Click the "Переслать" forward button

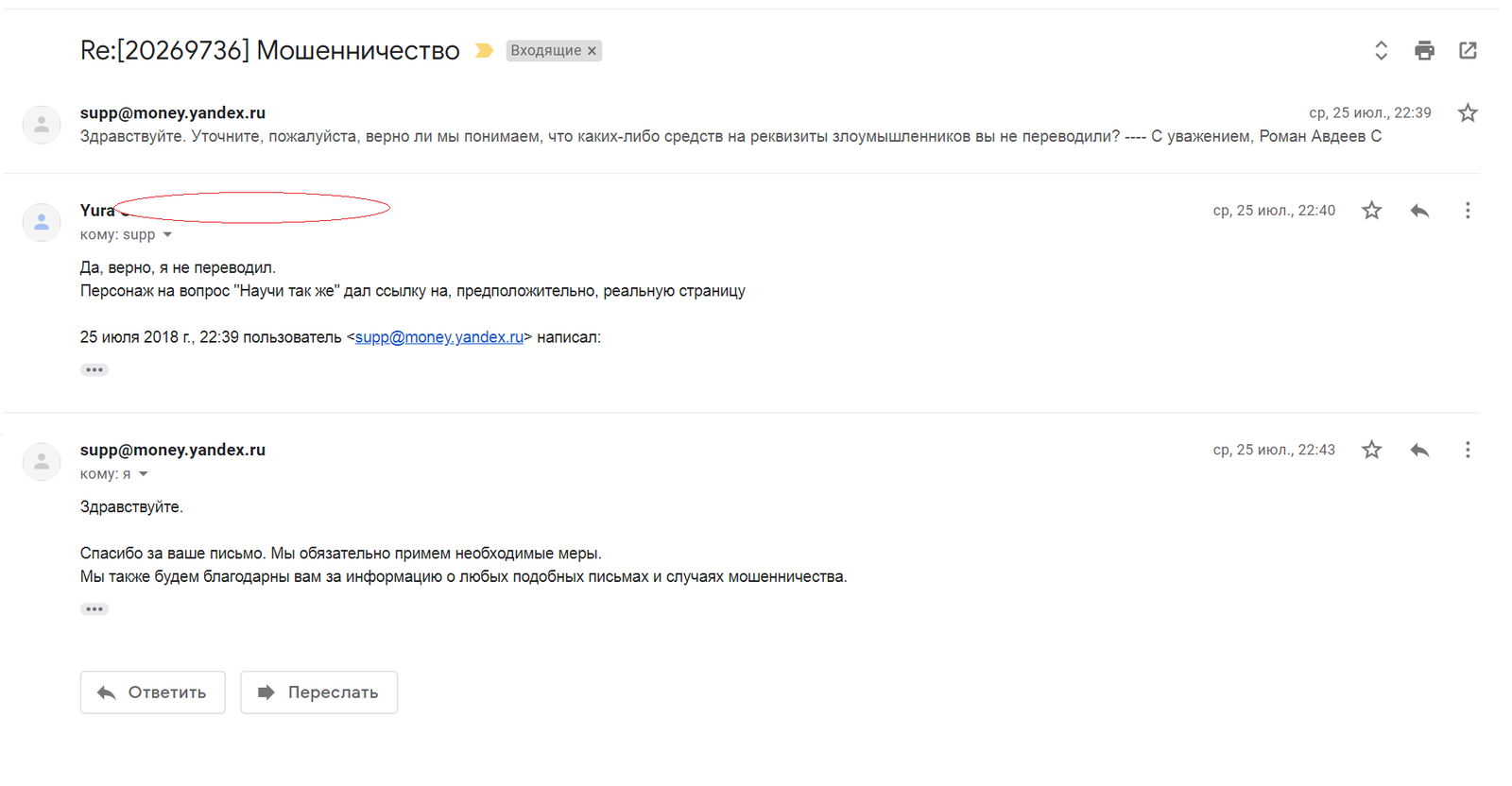[318, 692]
